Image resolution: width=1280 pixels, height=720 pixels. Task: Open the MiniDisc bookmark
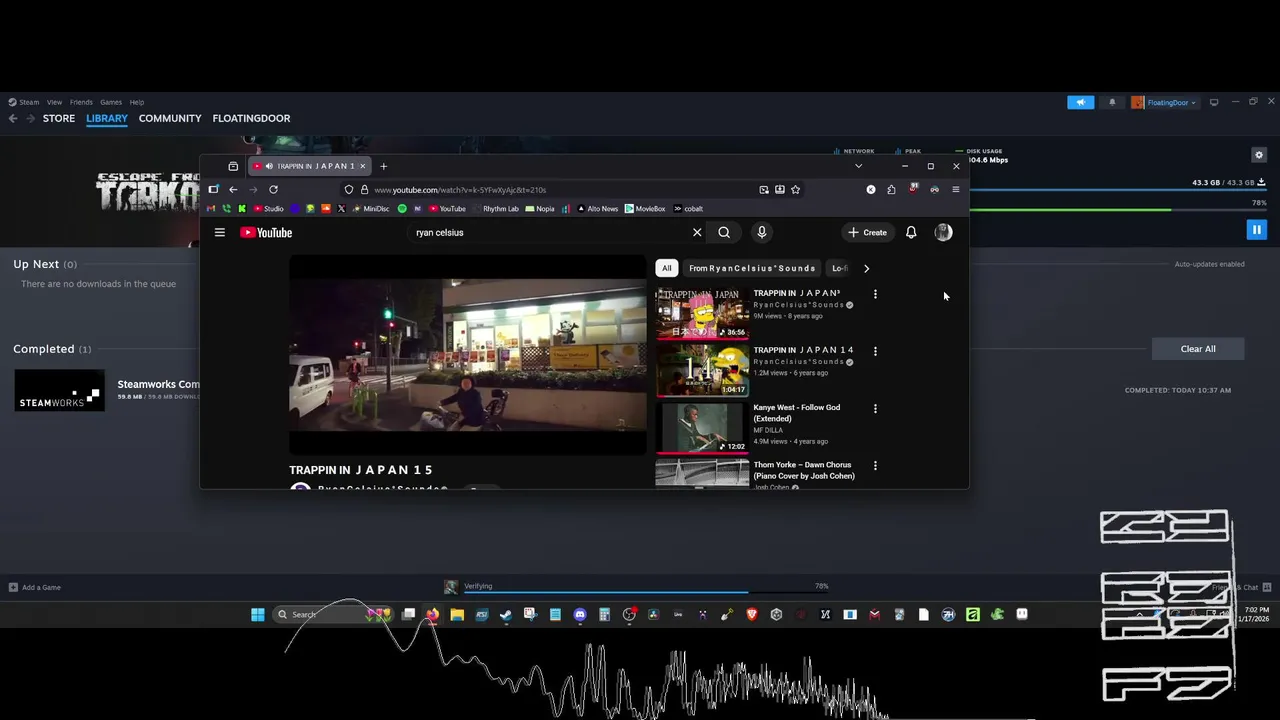coord(370,209)
